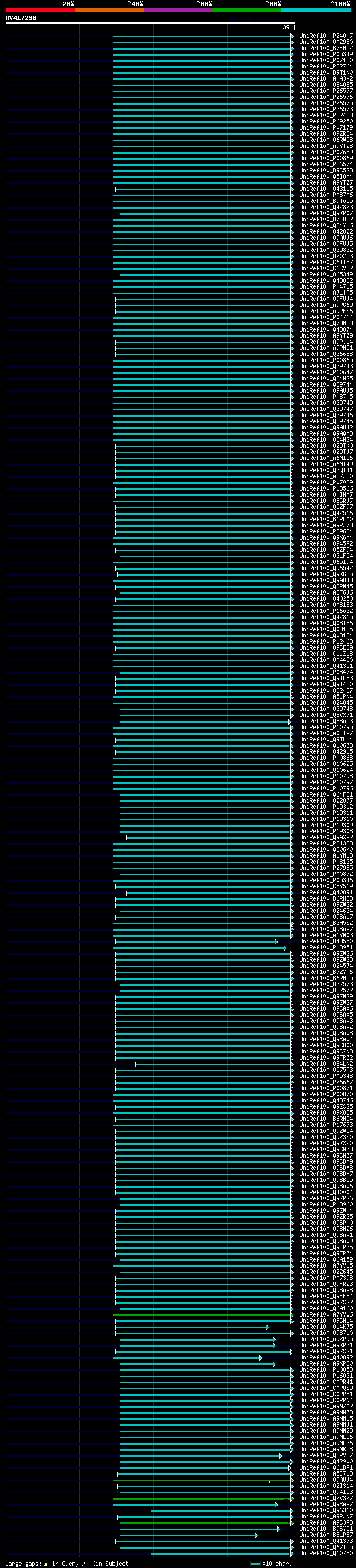Select the UniRef100_Q64FQ1 hit
Screen dimensions: 356x1568
pyautogui.click(x=326, y=795)
